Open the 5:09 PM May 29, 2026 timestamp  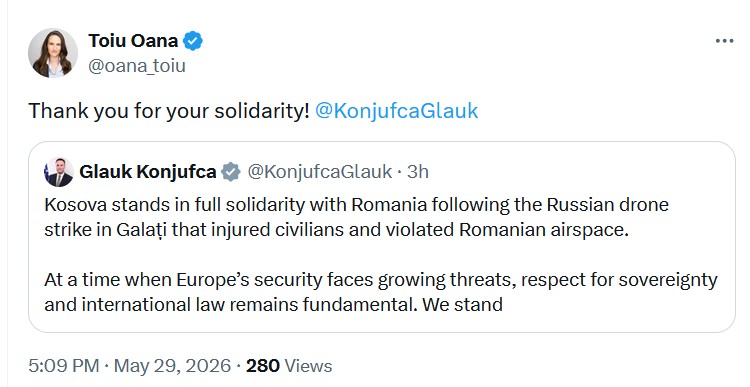coord(130,366)
